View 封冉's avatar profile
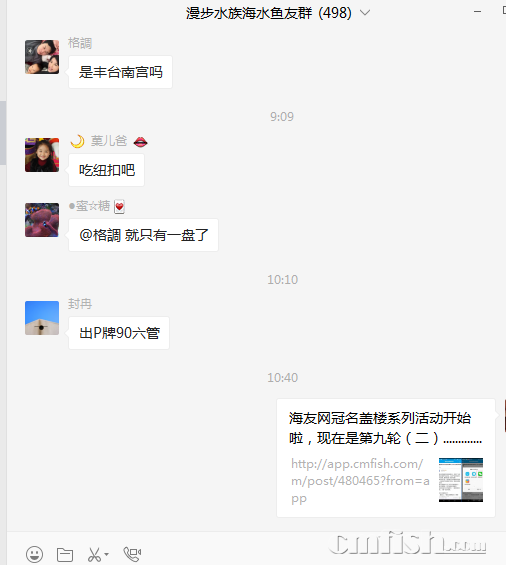 (42, 318)
